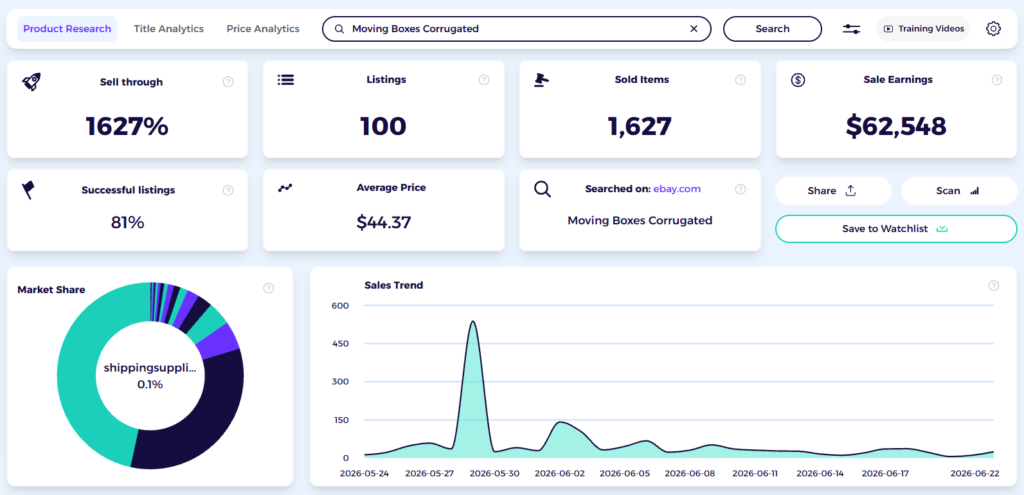Image resolution: width=1024 pixels, height=495 pixels.
Task: Click the magnifier icon in search bar
Action: pyautogui.click(x=339, y=29)
